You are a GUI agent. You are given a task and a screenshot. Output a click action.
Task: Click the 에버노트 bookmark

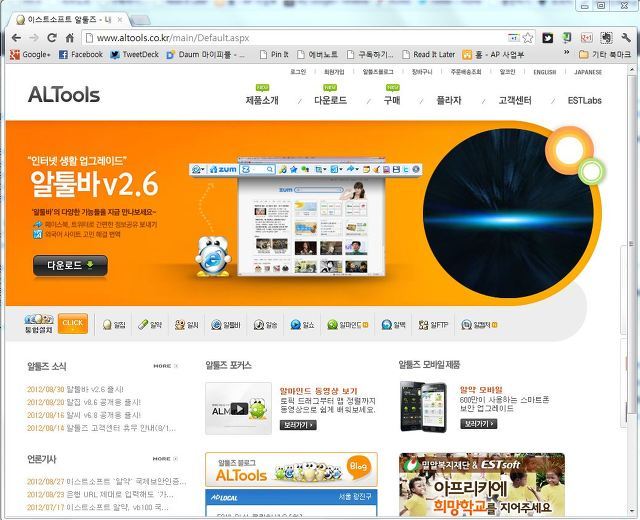point(318,54)
